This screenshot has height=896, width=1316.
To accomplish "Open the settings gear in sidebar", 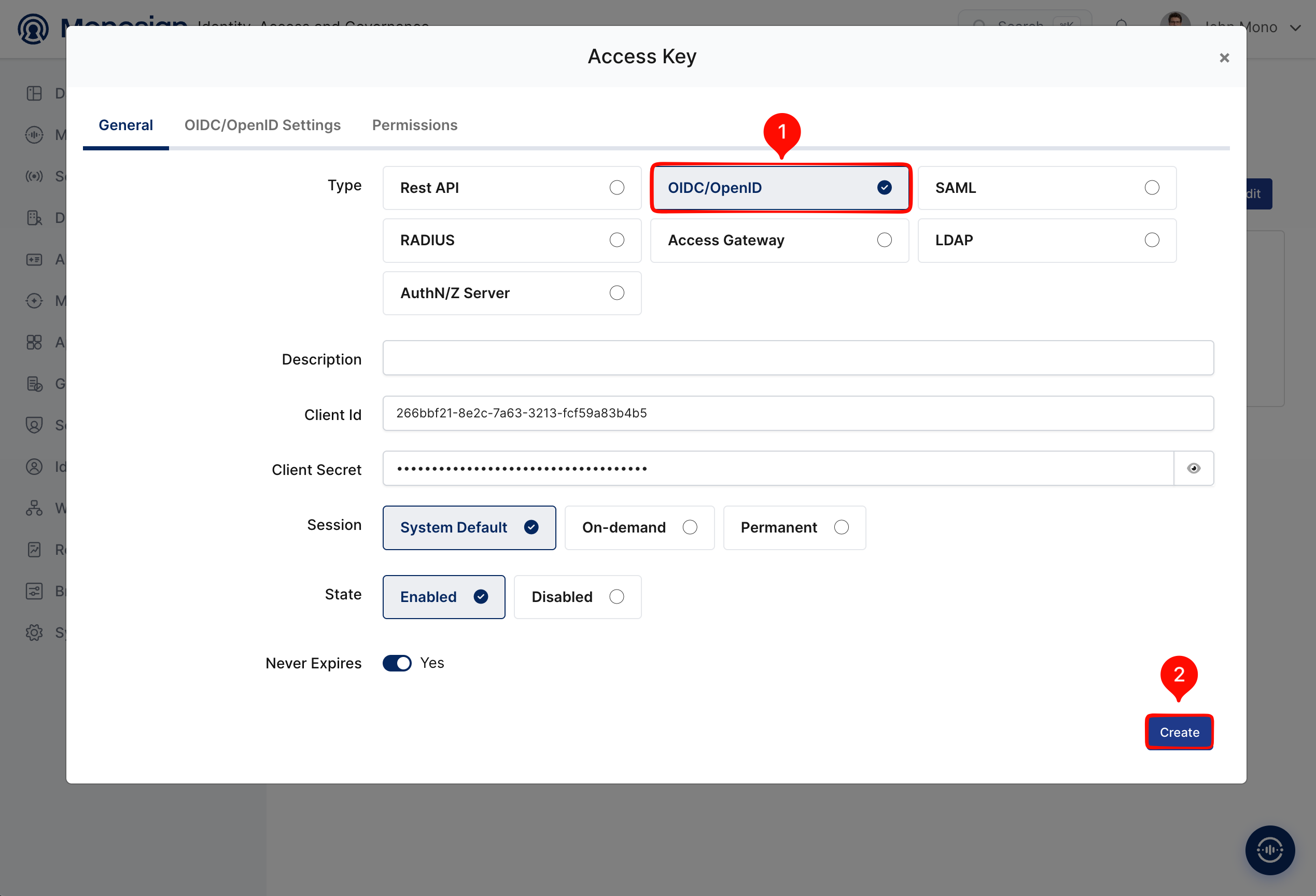I will pyautogui.click(x=35, y=632).
